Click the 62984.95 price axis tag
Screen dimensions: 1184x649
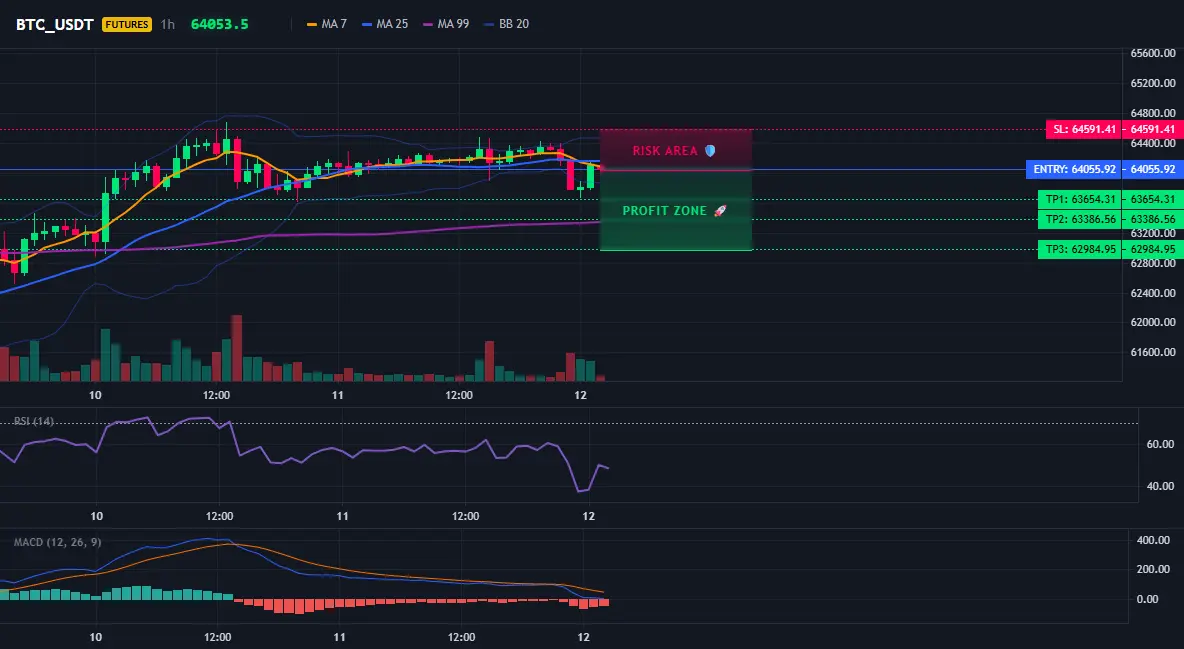[1153, 249]
